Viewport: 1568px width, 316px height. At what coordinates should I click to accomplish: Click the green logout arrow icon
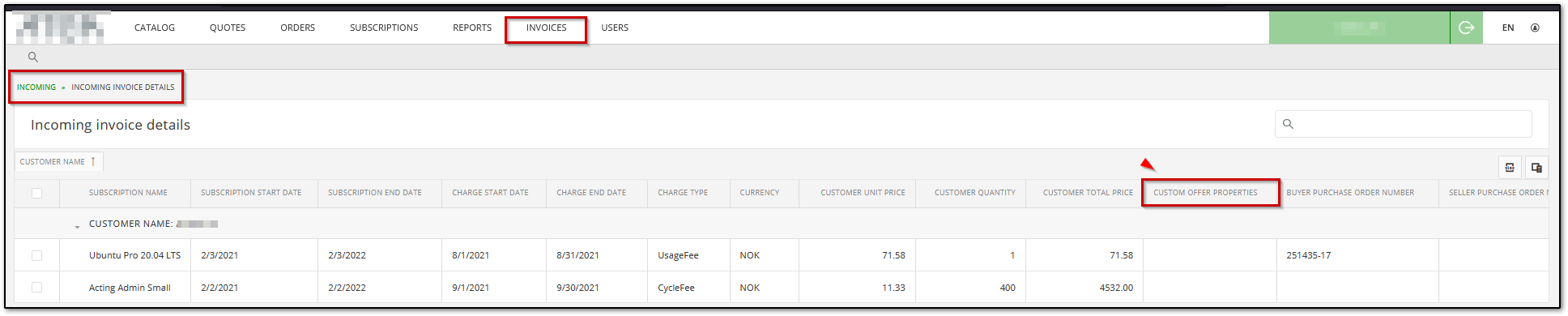point(1466,28)
